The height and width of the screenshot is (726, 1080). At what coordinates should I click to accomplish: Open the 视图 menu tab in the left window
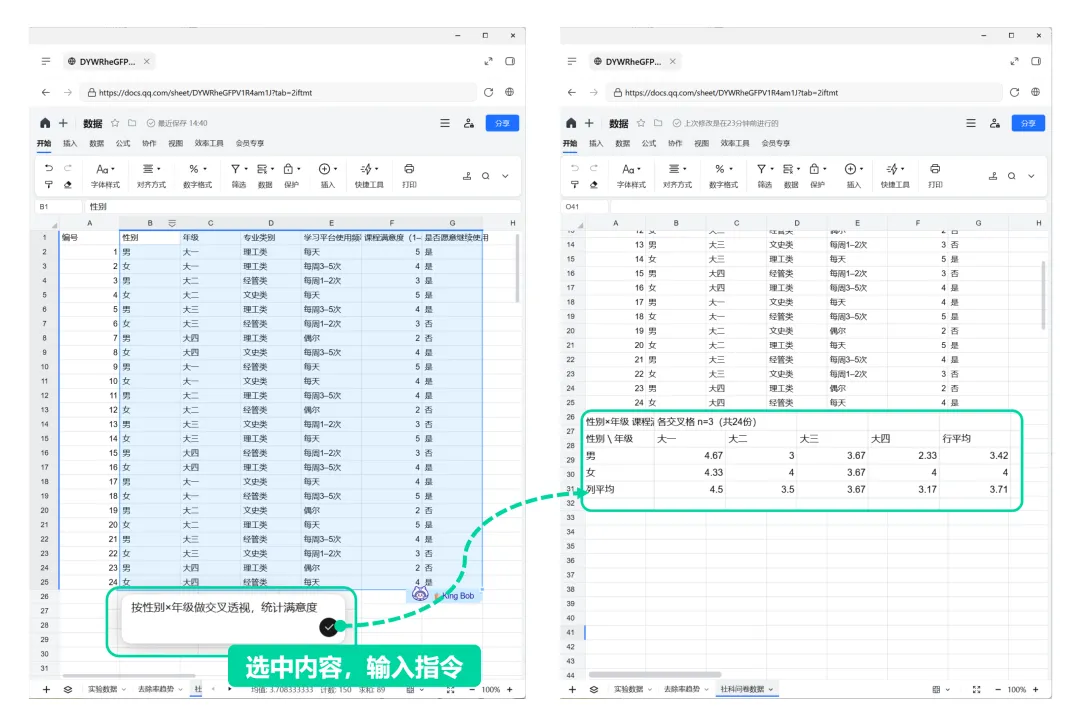(x=176, y=143)
